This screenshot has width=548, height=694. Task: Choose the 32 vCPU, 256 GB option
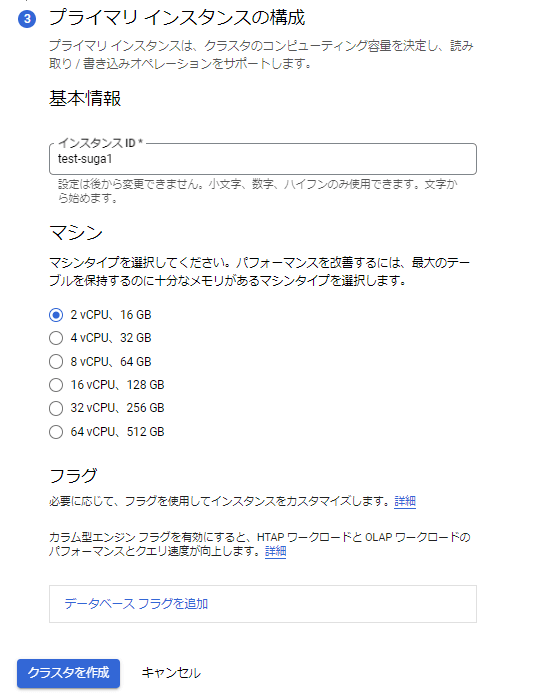coord(56,408)
